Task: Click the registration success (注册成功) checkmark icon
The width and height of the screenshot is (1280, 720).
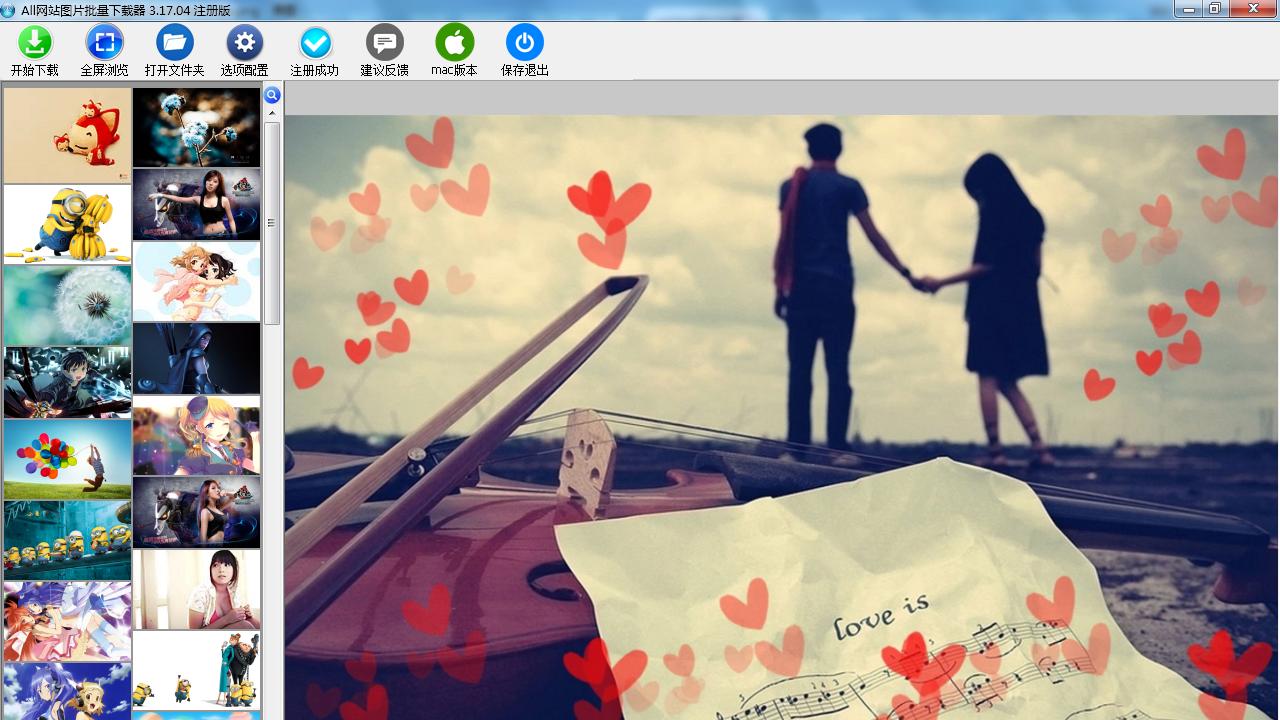Action: pos(315,44)
